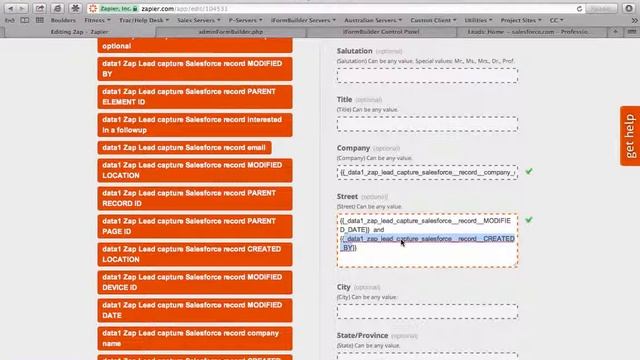640x360 pixels.
Task: Open the P-Servers bookmarks dropdown
Action: (245, 20)
